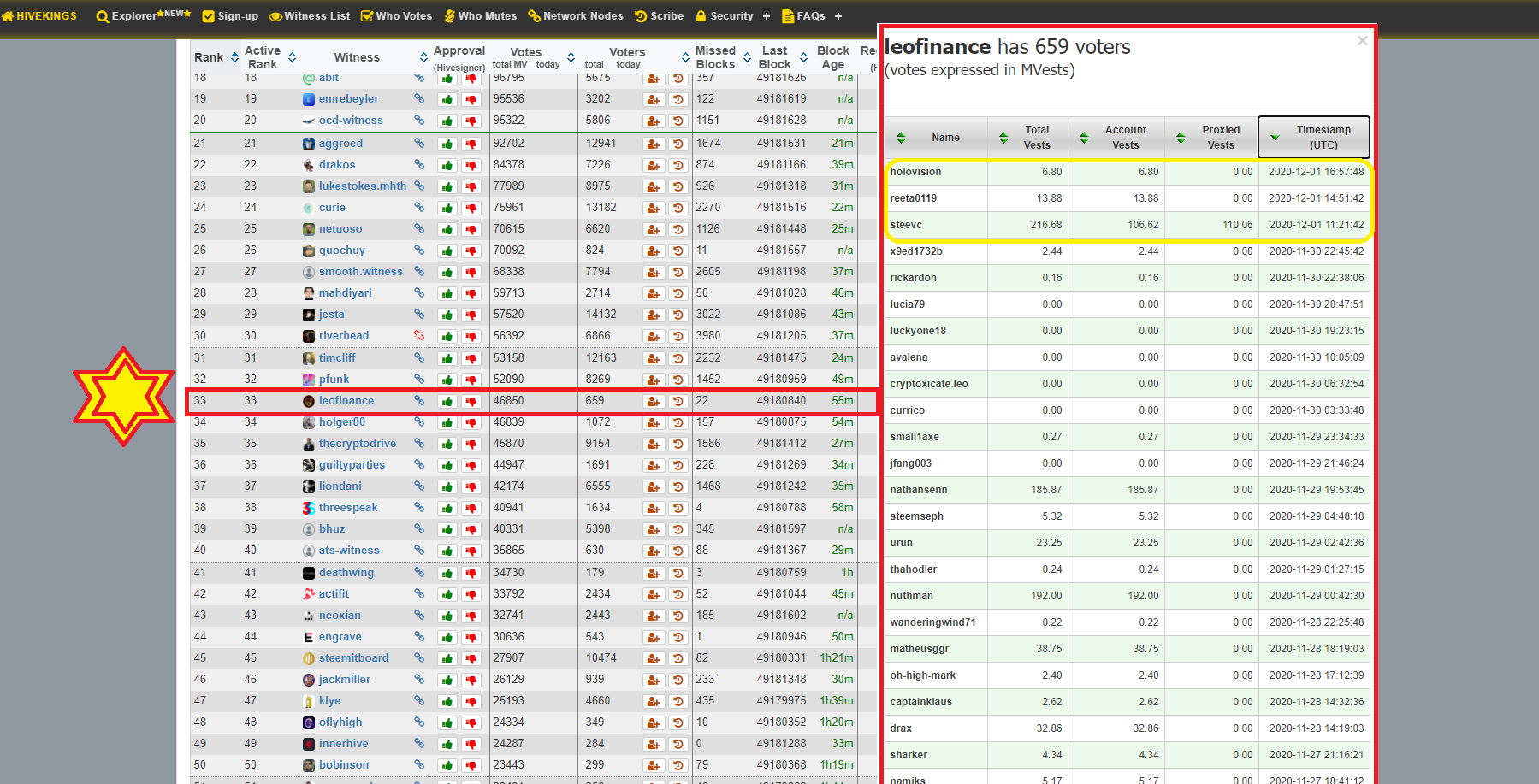The height and width of the screenshot is (784, 1539).
Task: Open the FAQs menu
Action: (x=804, y=16)
